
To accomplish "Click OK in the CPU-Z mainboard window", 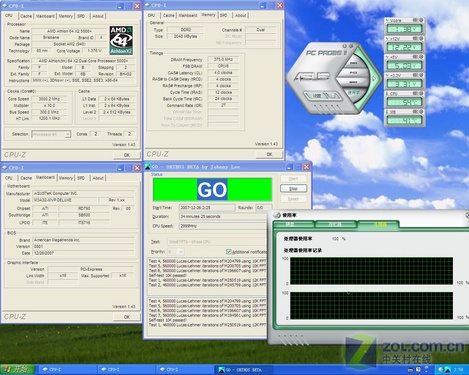I will [127, 317].
